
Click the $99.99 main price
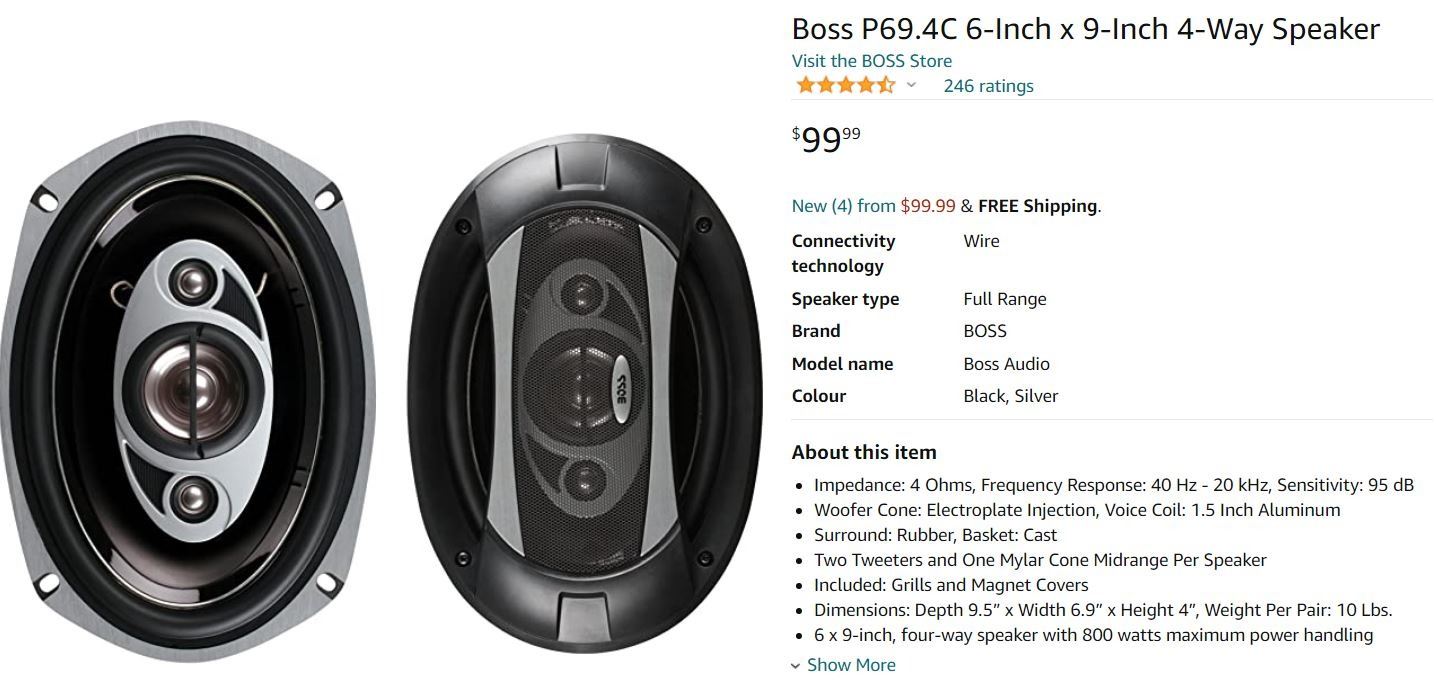tap(826, 139)
